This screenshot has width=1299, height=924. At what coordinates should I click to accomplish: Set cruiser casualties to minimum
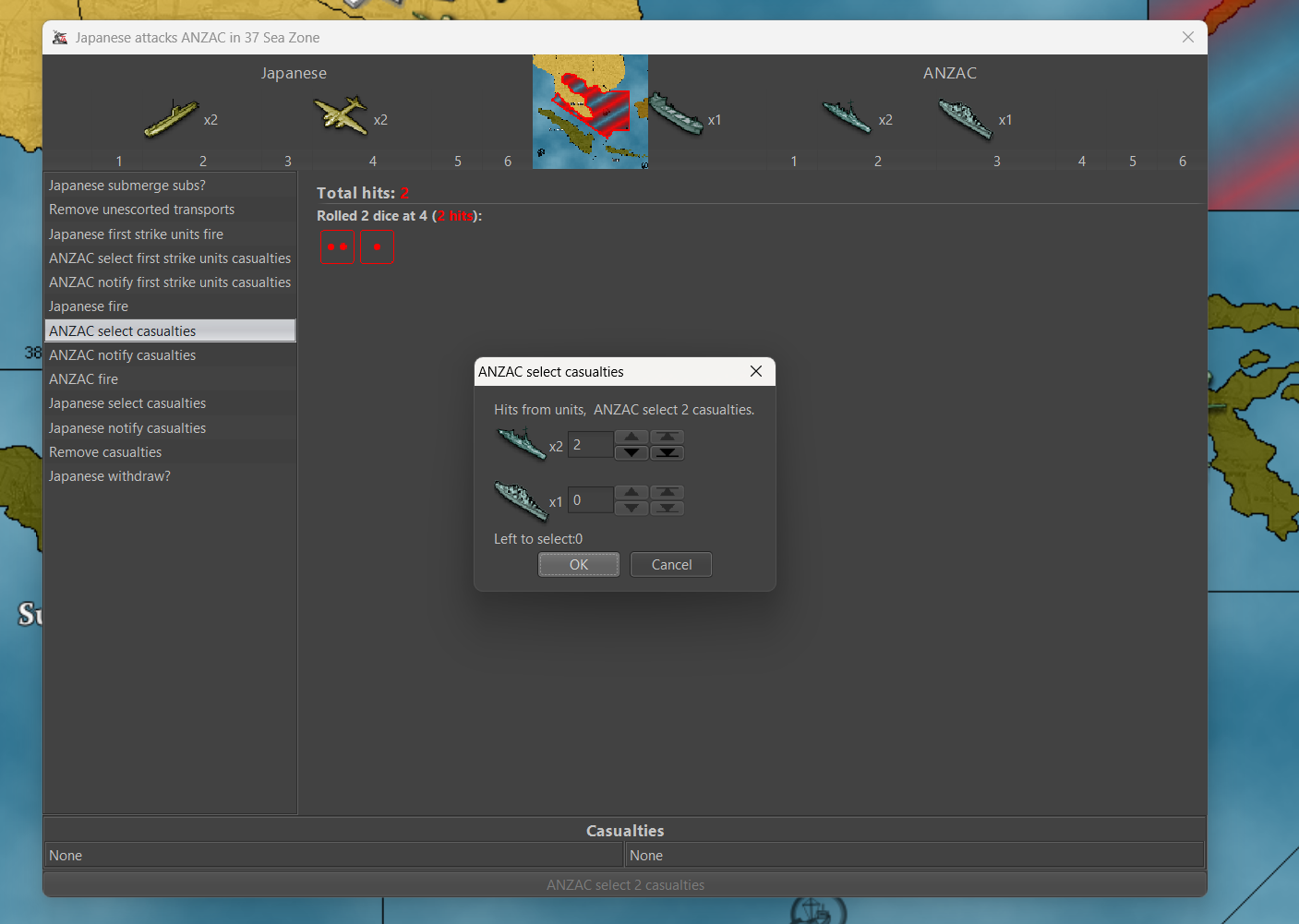tap(667, 508)
